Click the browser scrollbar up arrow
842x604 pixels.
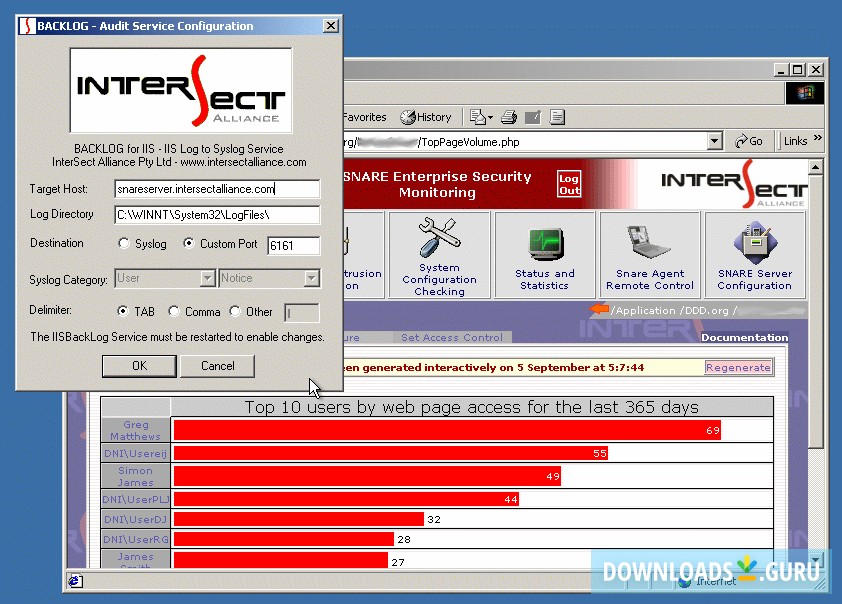coord(815,167)
